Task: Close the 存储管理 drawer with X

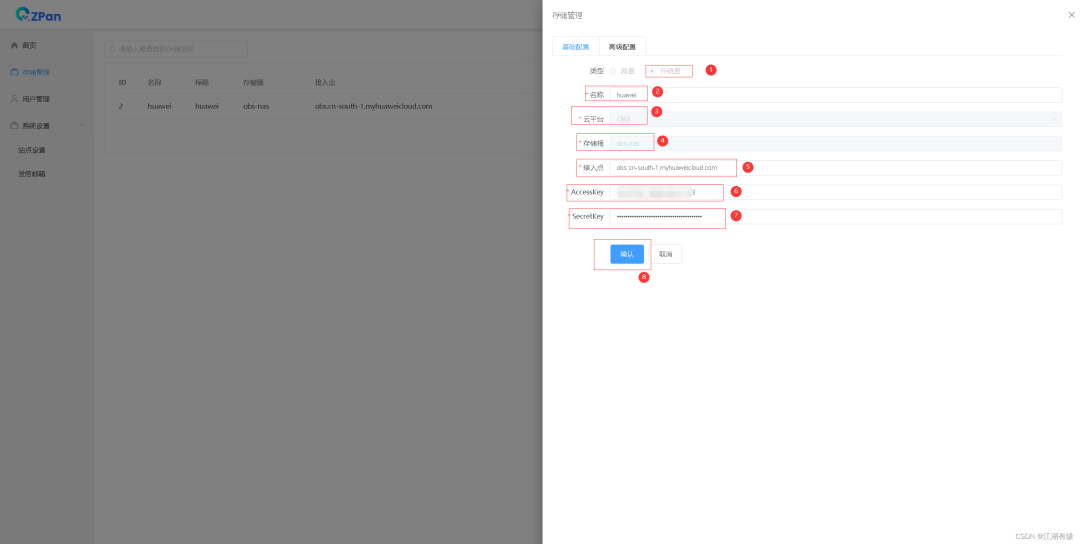Action: 1071,15
